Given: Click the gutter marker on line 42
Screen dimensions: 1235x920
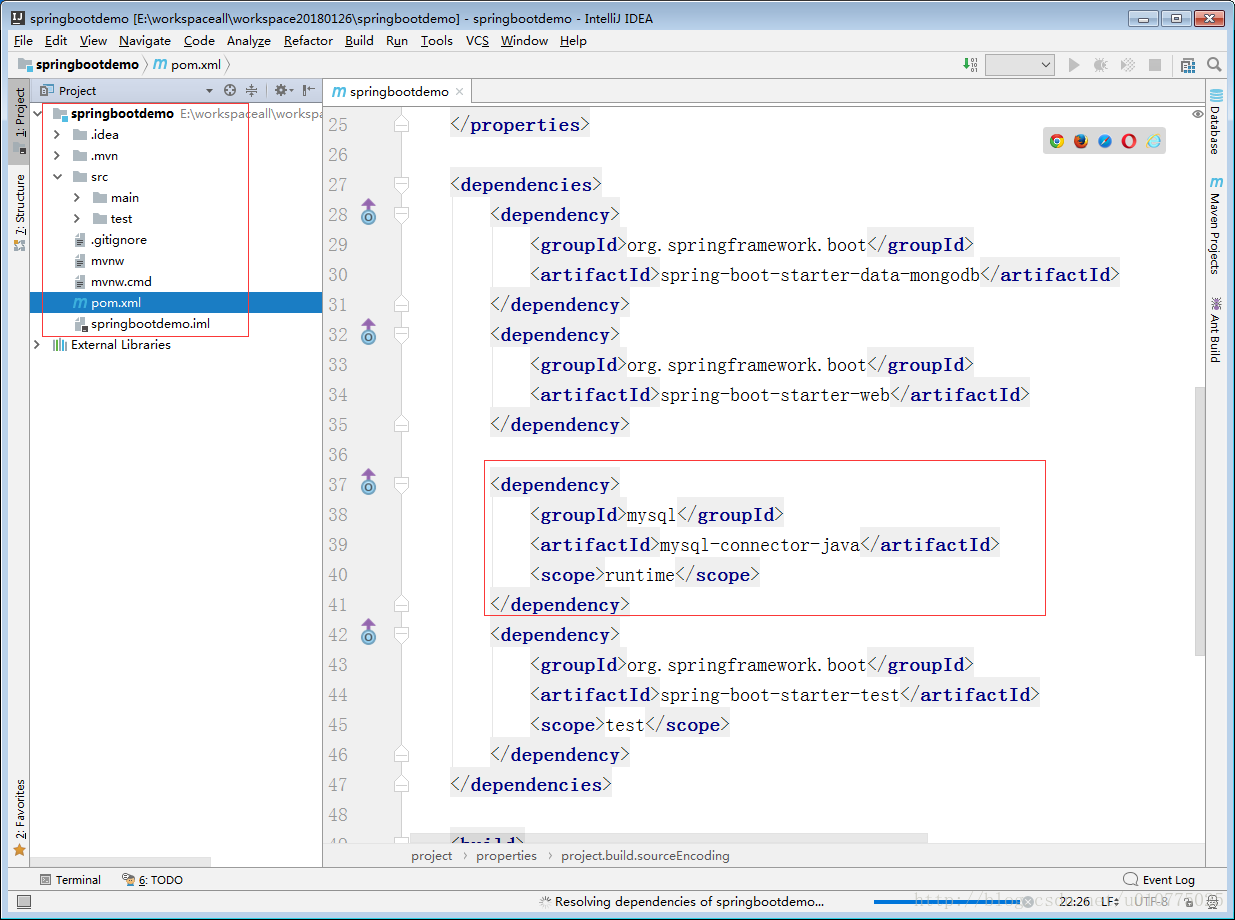Looking at the screenshot, I should pos(368,631).
